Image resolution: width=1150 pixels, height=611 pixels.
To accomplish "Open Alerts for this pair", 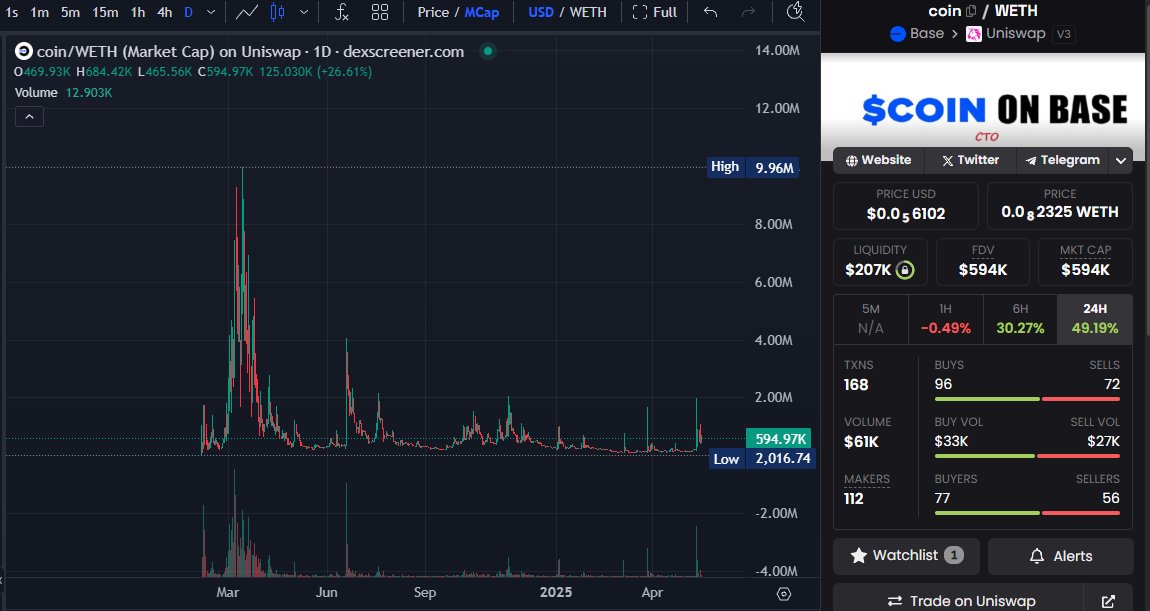I will tap(1061, 556).
